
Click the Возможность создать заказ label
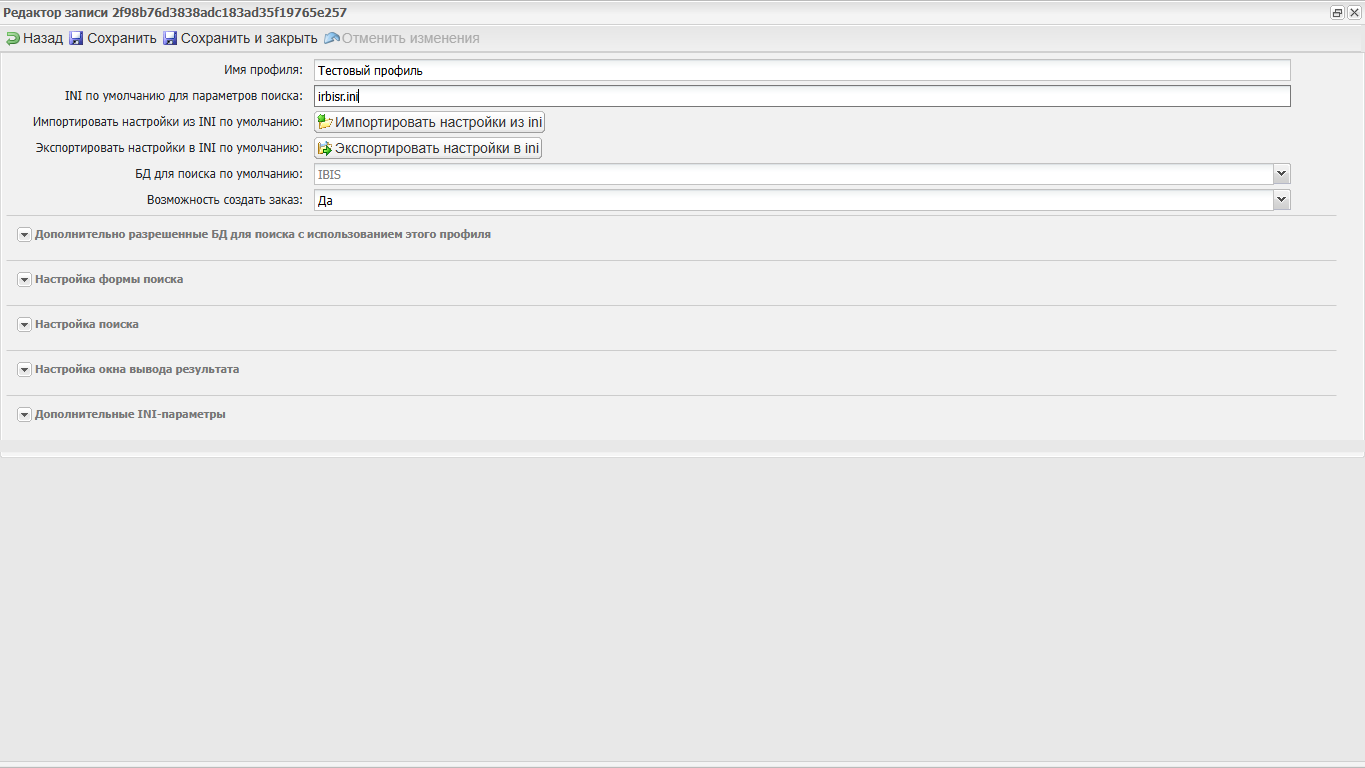[x=225, y=200]
